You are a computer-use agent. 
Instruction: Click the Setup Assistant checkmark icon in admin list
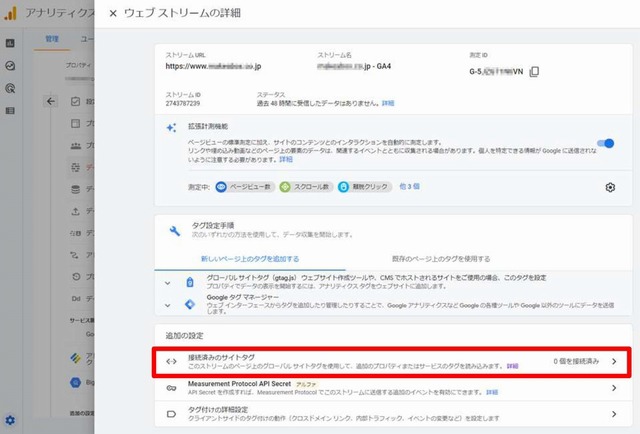(76, 101)
